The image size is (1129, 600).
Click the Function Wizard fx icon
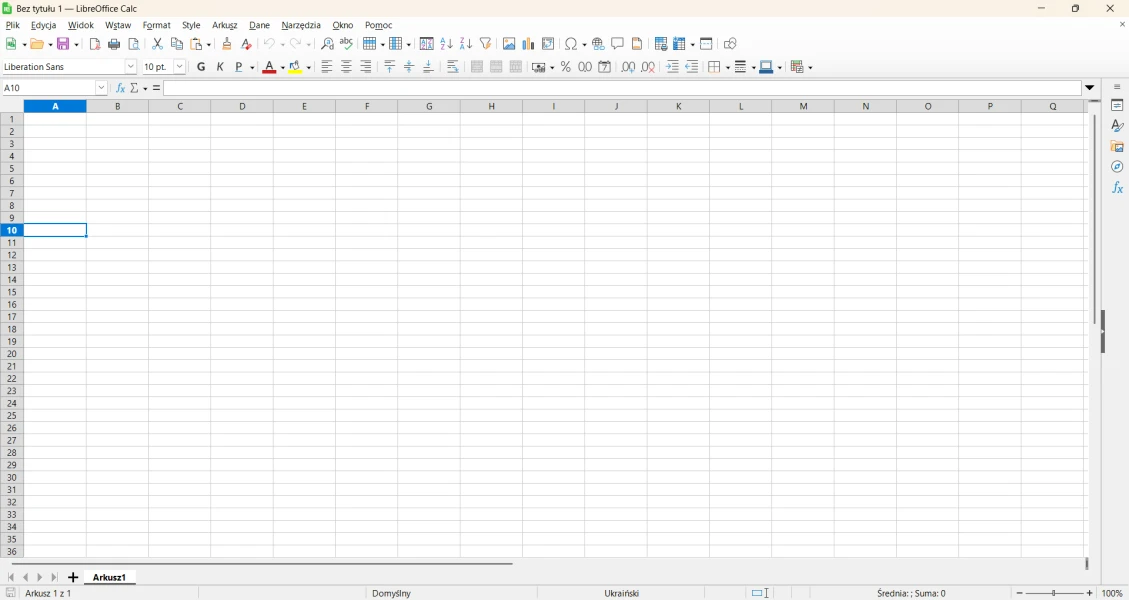coord(121,88)
